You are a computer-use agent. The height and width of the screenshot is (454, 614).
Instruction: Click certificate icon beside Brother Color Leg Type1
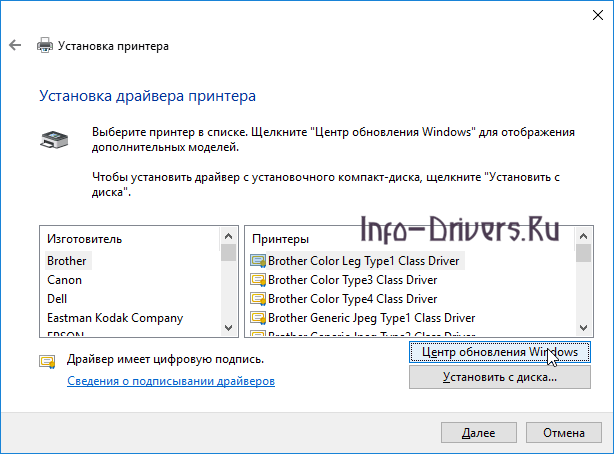pos(258,261)
